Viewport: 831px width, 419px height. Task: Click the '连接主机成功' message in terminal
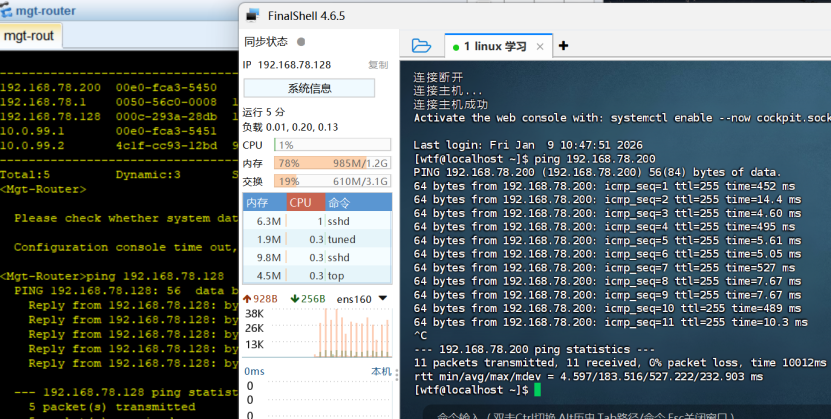[x=450, y=104]
